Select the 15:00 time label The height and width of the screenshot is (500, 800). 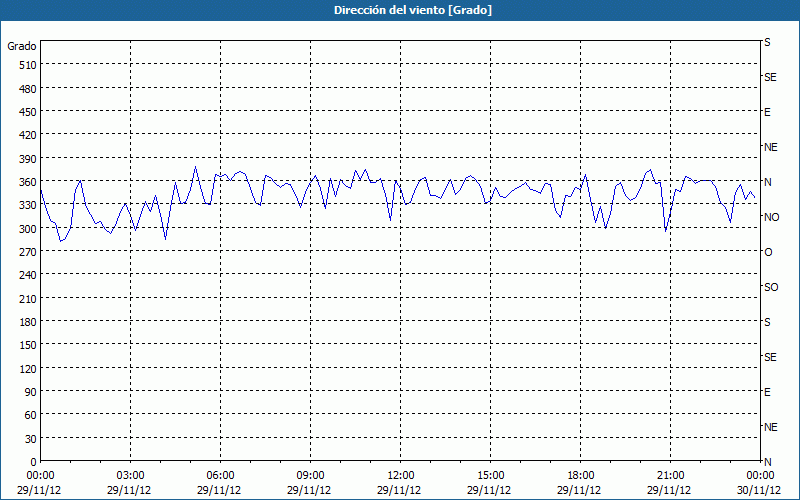490,476
